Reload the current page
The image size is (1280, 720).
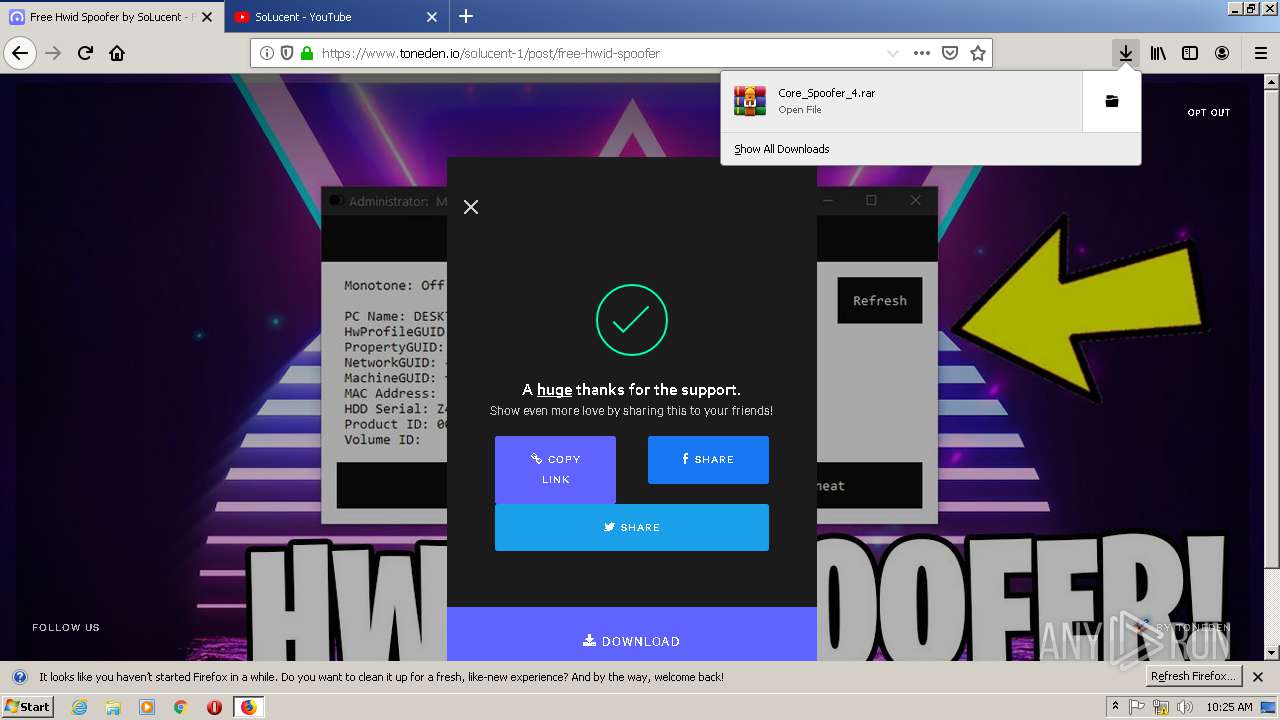[86, 53]
